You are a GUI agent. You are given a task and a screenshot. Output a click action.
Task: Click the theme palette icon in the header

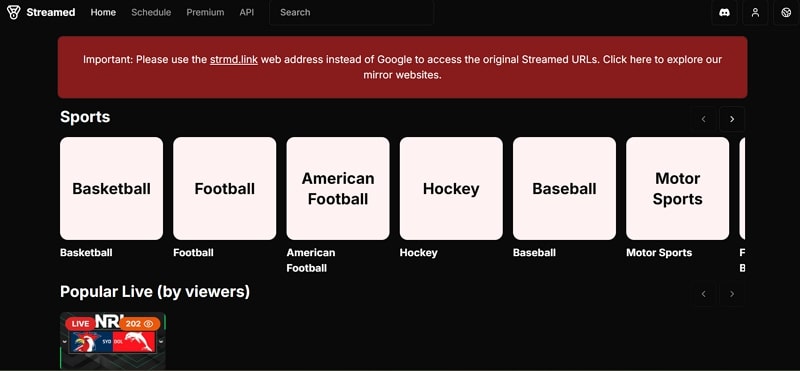point(786,13)
